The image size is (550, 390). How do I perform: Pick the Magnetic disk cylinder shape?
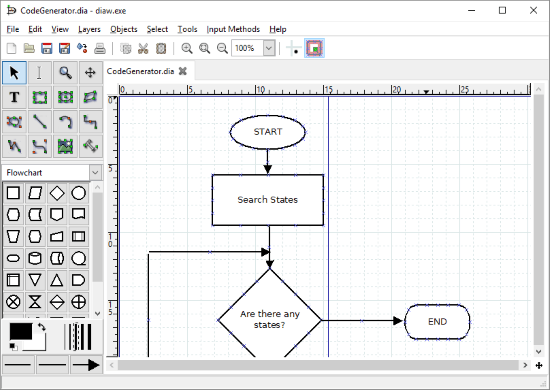[x=35, y=258]
